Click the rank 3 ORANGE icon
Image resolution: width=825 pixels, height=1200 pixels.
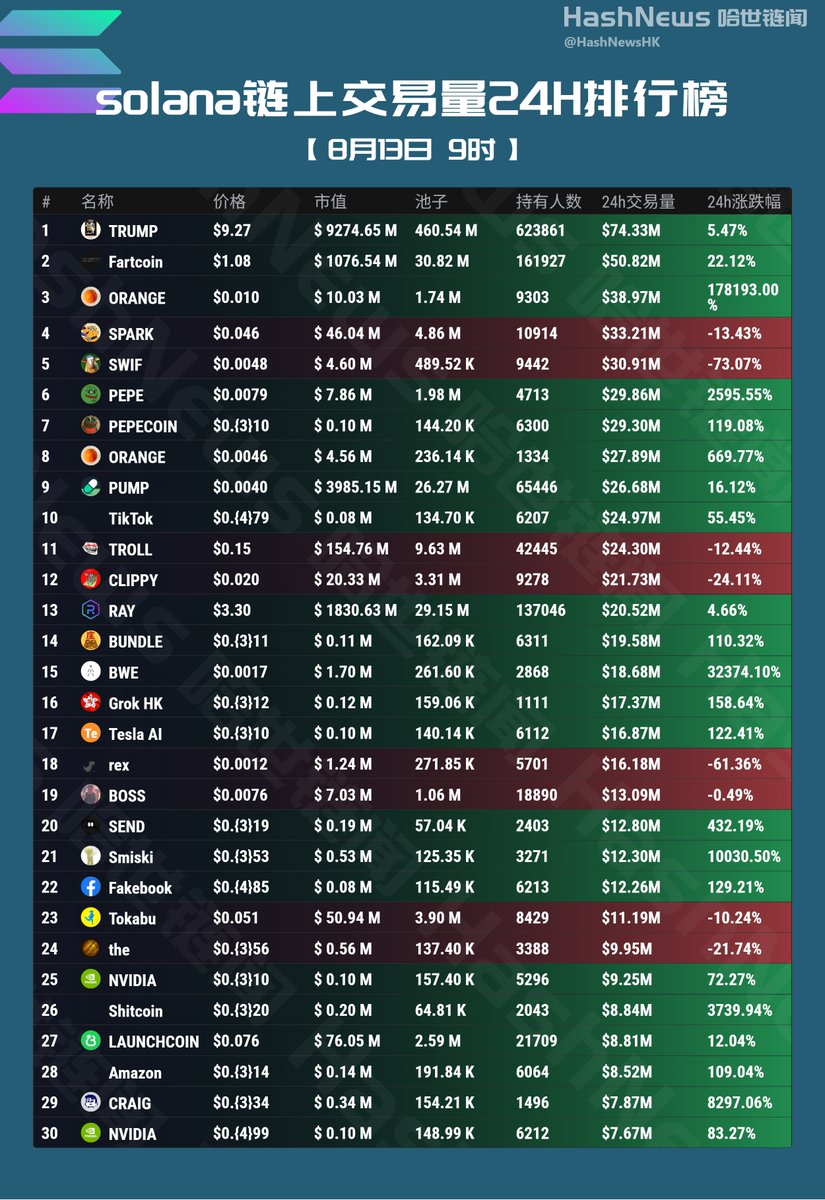[x=91, y=297]
